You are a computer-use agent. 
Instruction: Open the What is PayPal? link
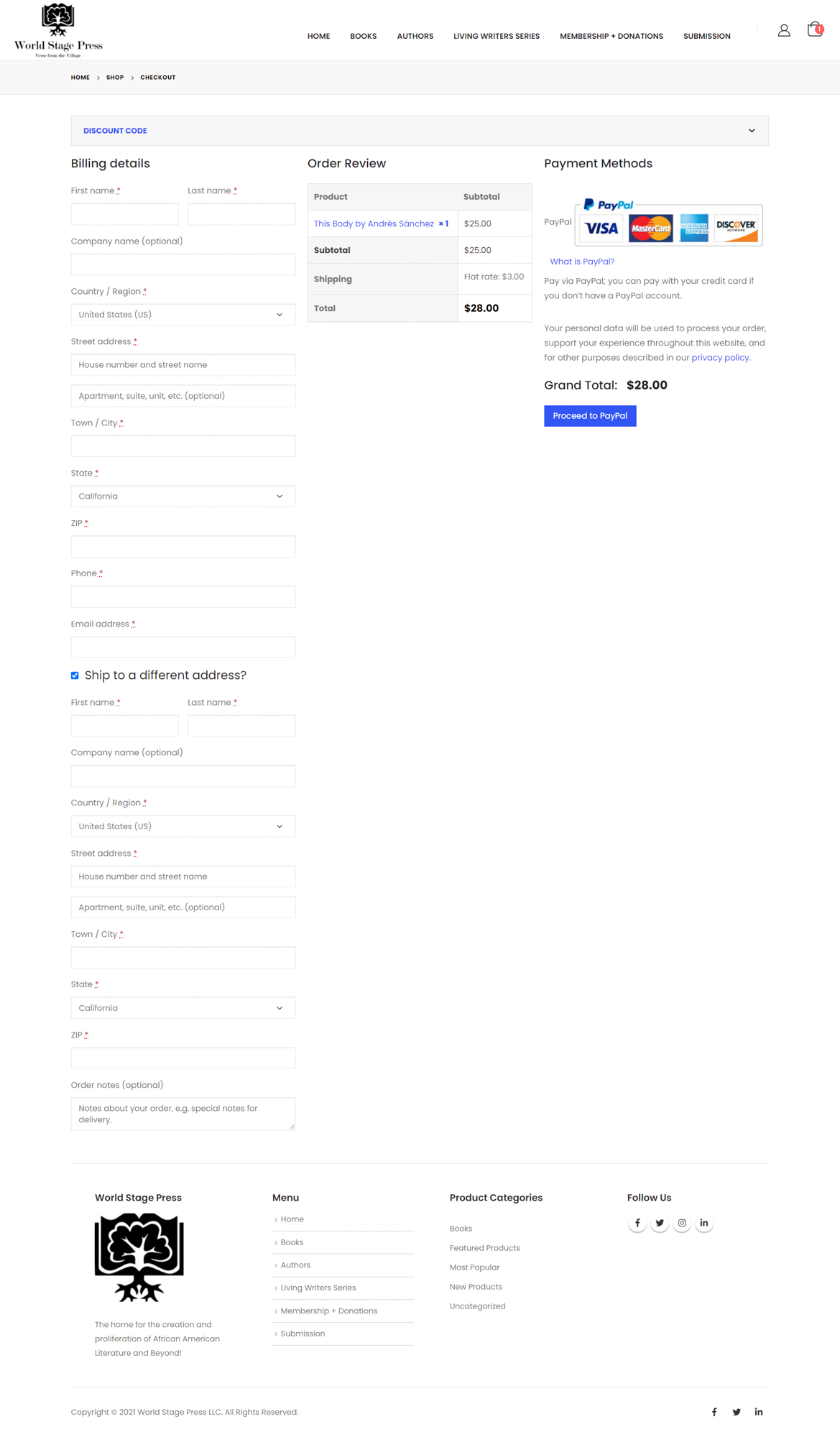click(x=582, y=262)
